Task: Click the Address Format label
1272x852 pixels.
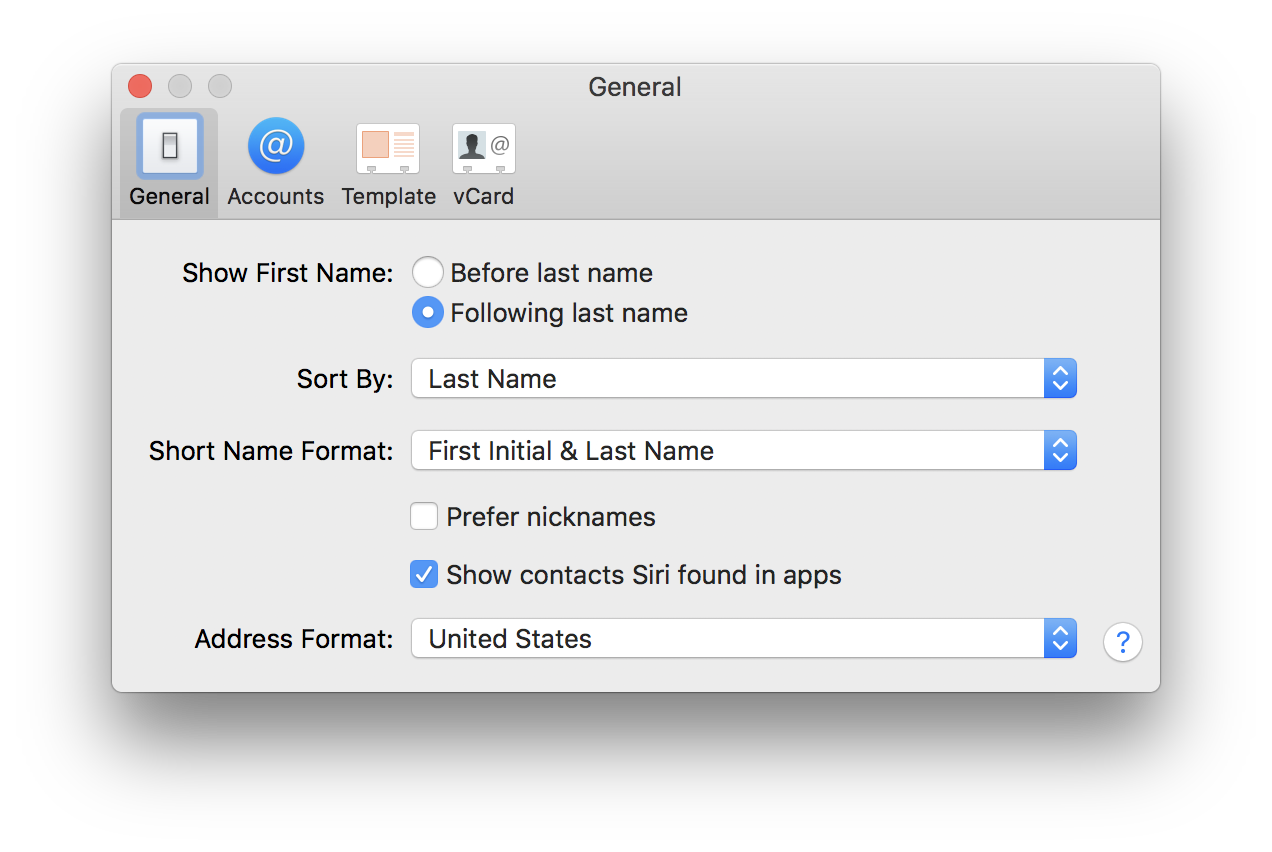Action: 294,639
